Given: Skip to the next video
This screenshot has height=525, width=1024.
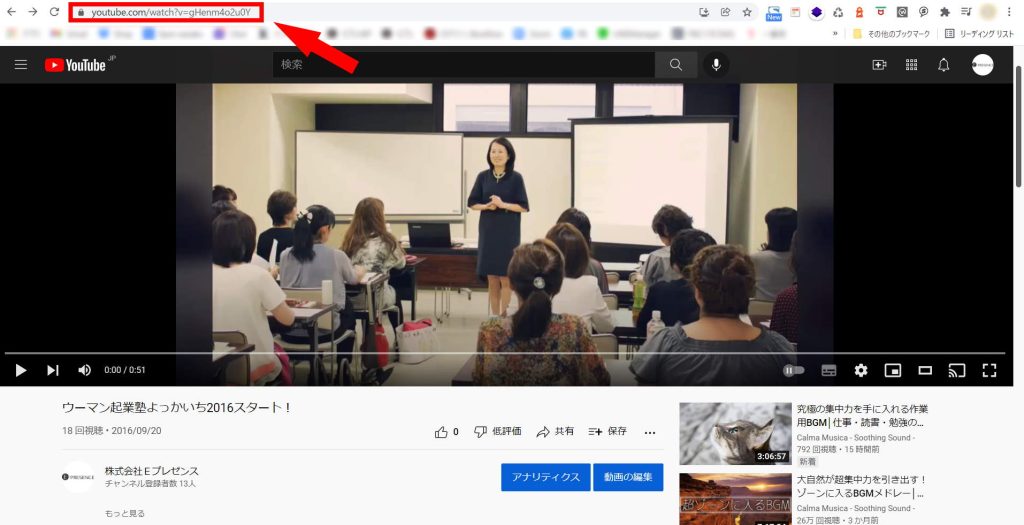Looking at the screenshot, I should 53,370.
